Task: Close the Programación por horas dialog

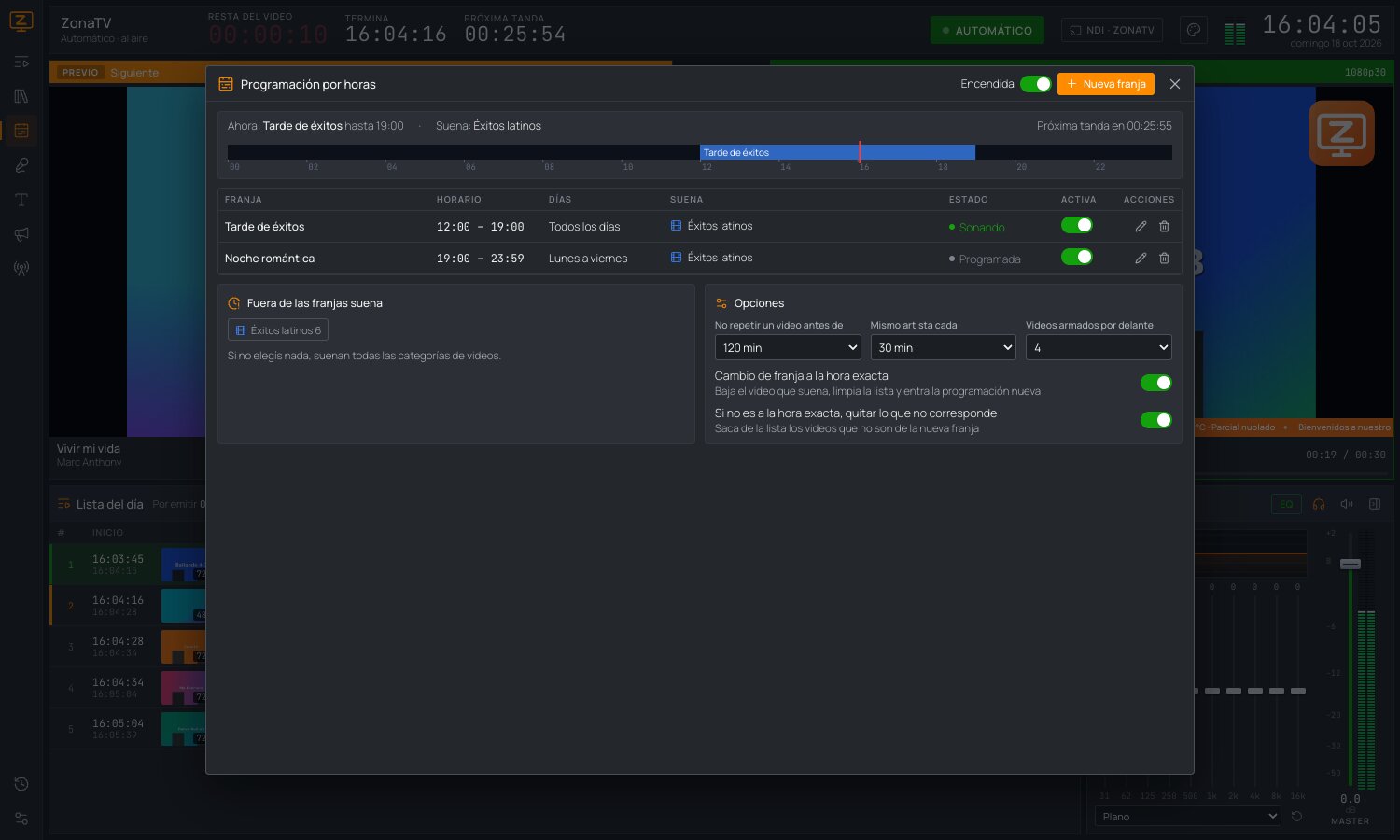Action: tap(1175, 84)
